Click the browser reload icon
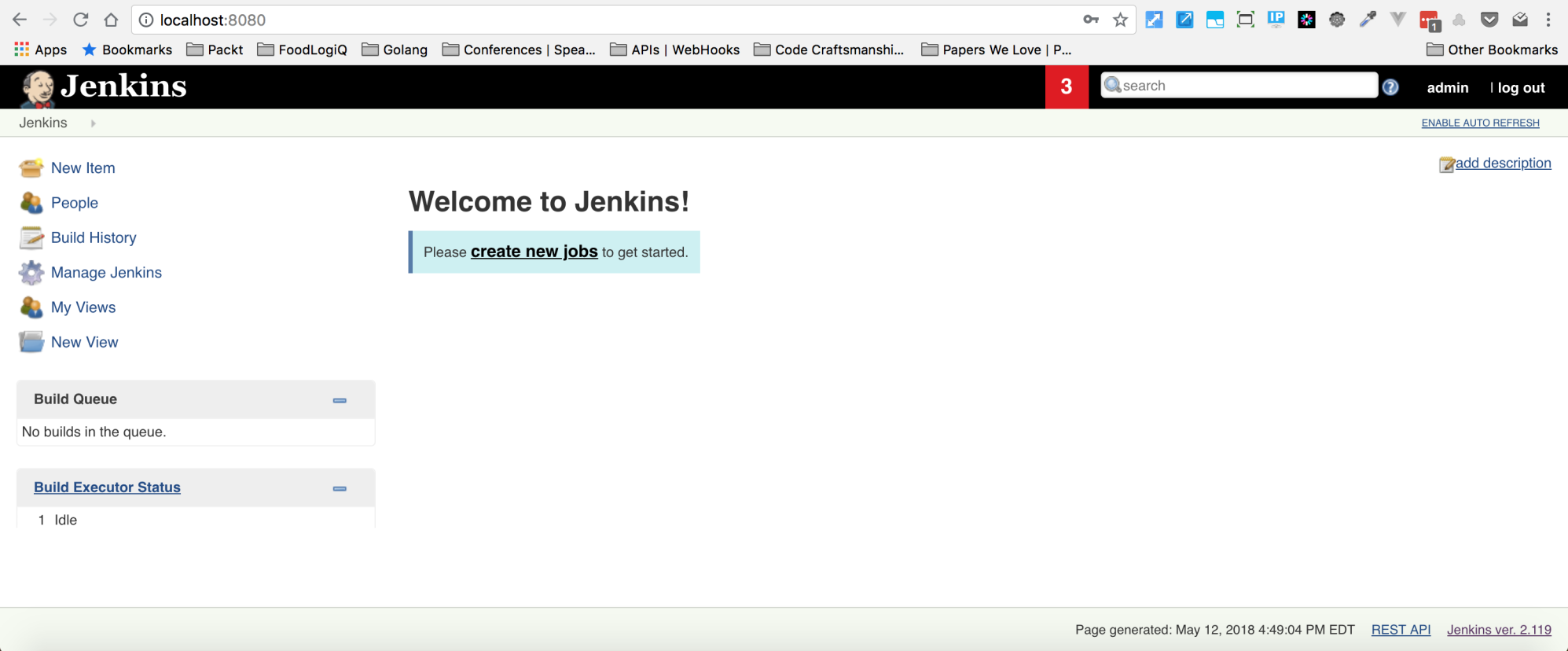The width and height of the screenshot is (1568, 651). click(80, 20)
